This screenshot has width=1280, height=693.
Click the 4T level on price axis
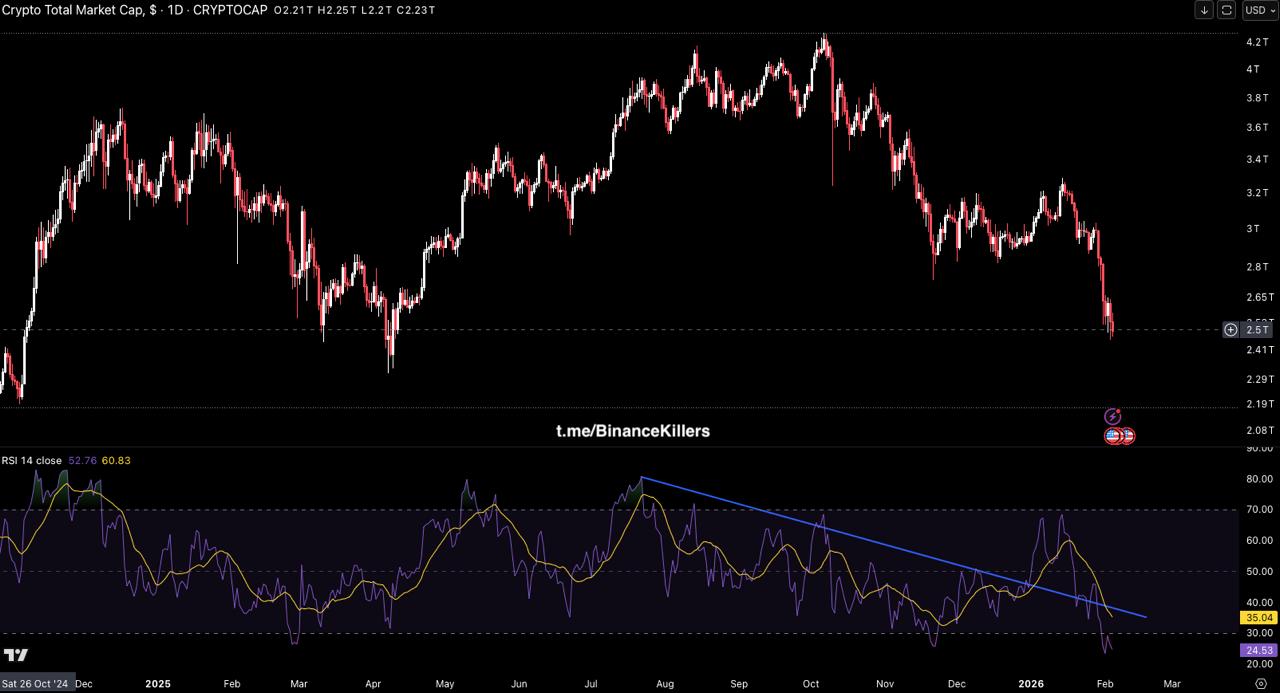1252,69
